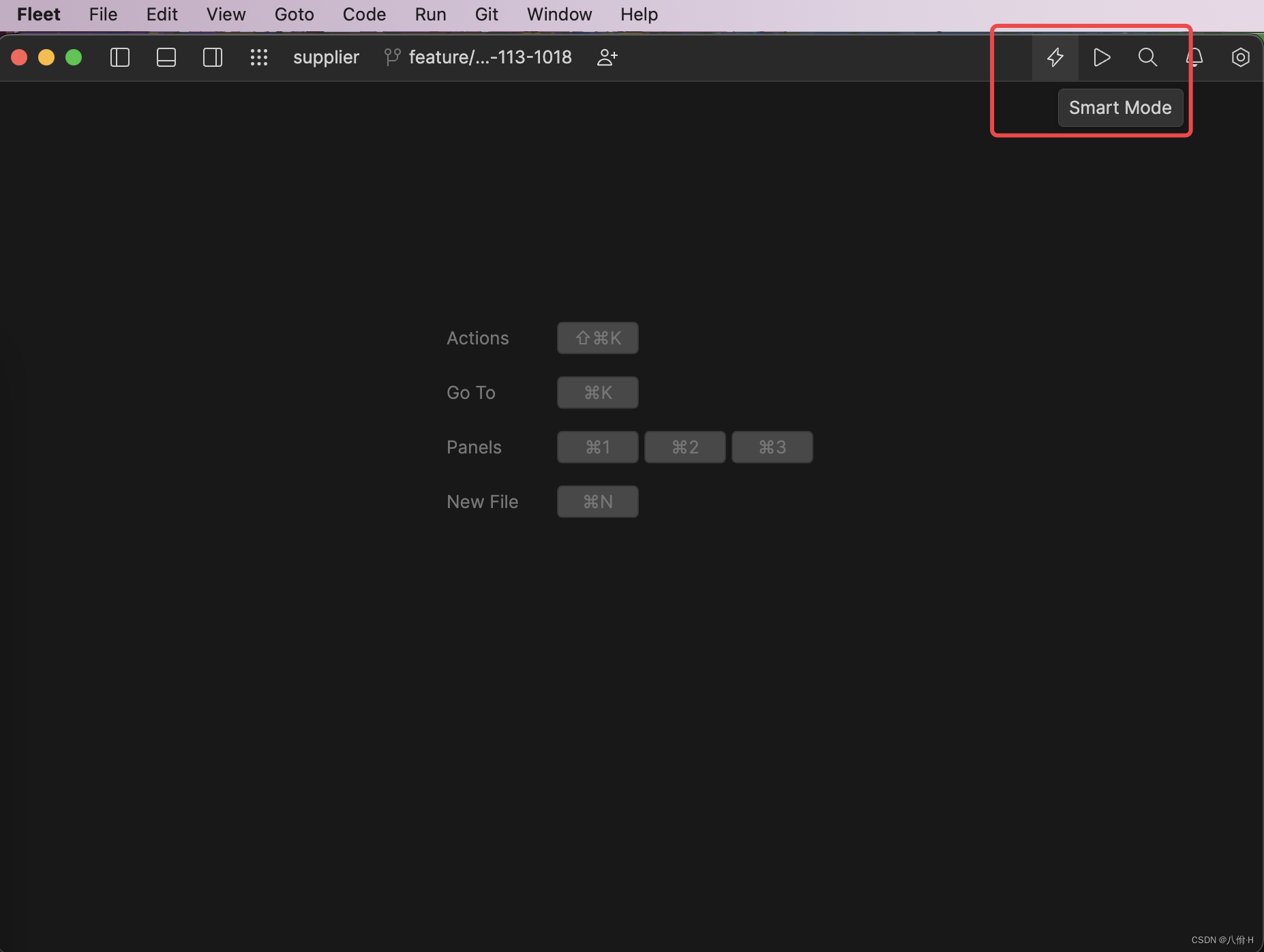The image size is (1264, 952).
Task: Close the window with red button
Action: pyautogui.click(x=19, y=57)
